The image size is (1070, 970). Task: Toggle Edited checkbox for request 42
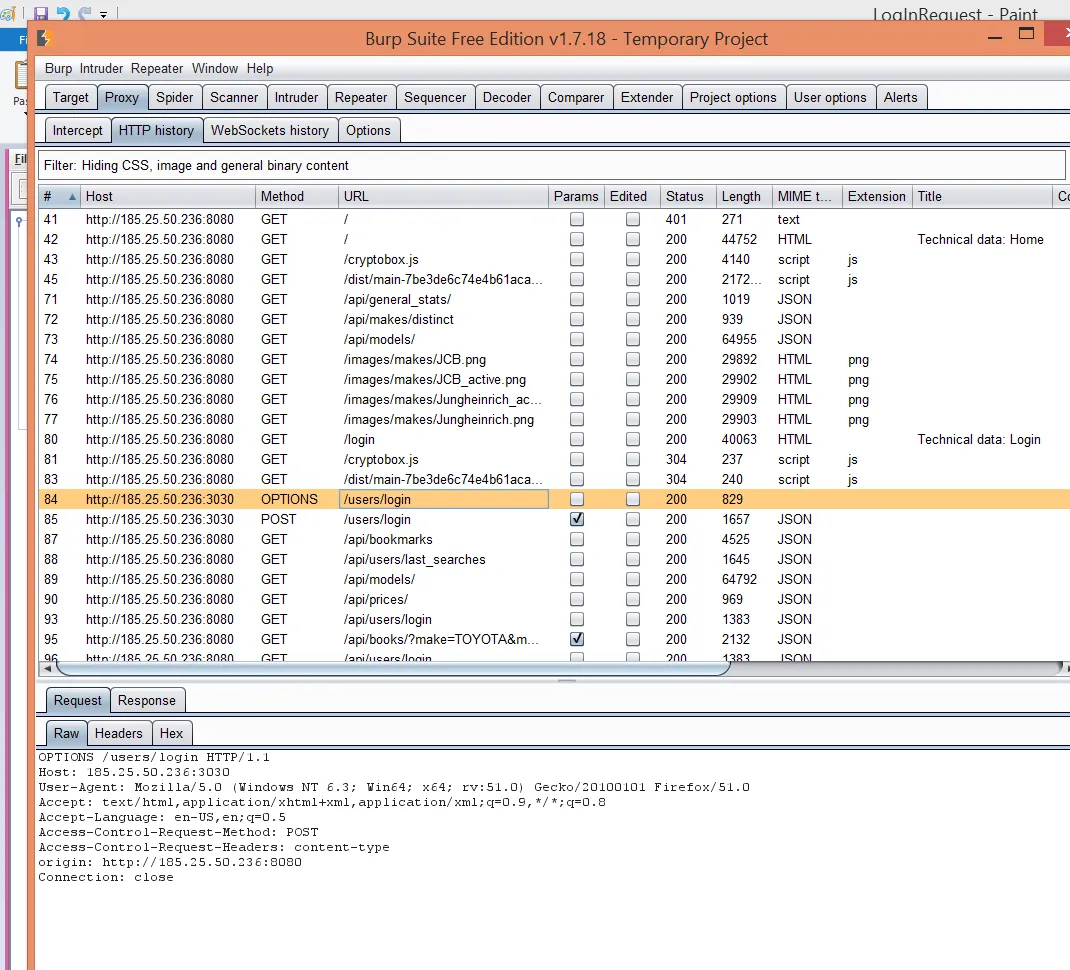pyautogui.click(x=633, y=240)
